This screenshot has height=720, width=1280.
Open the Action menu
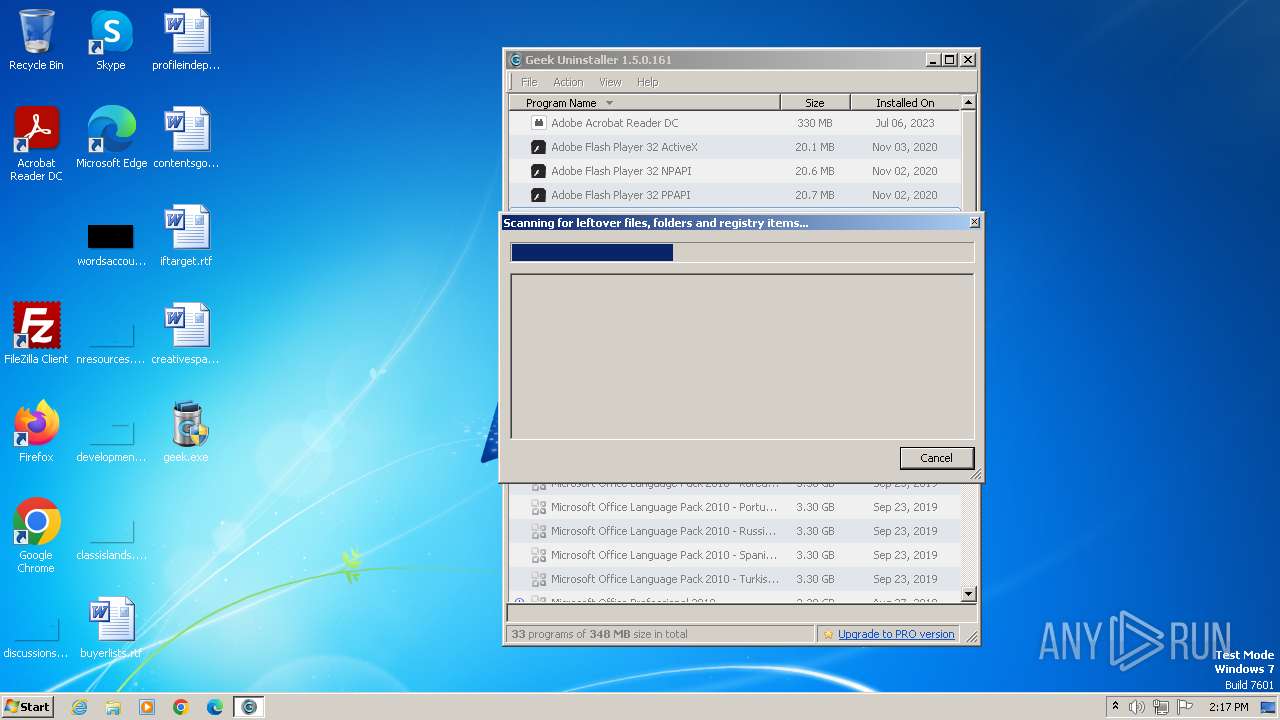pos(568,82)
